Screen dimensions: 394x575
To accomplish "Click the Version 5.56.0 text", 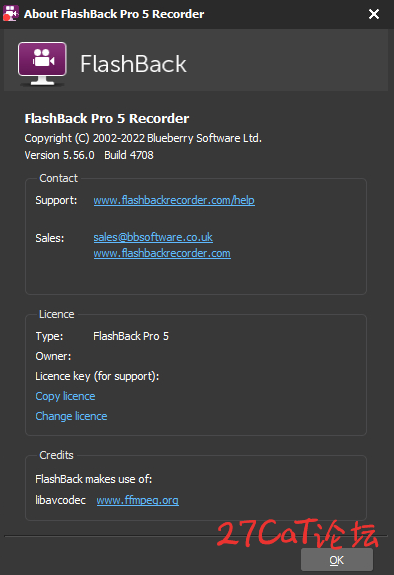I will coord(59,155).
